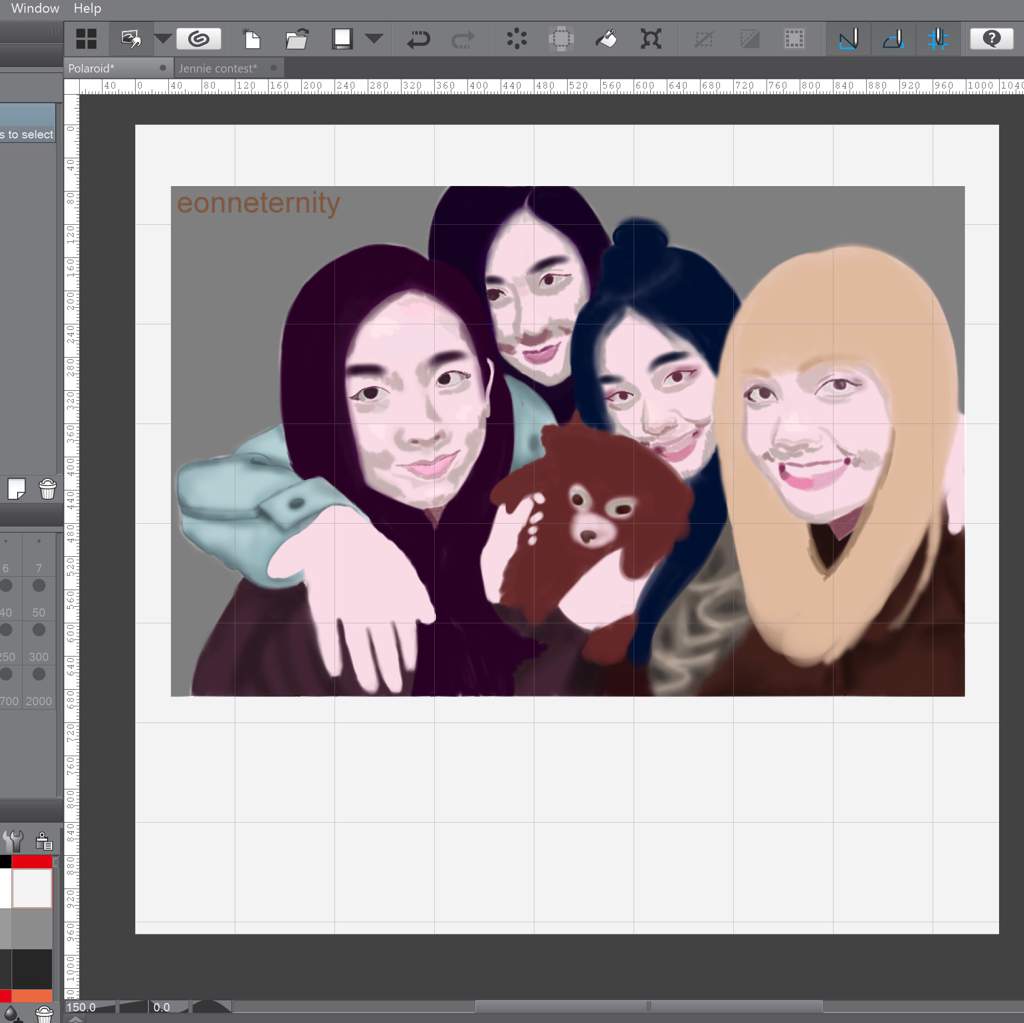Click the trash can icon beside the page icon

[x=47, y=489]
